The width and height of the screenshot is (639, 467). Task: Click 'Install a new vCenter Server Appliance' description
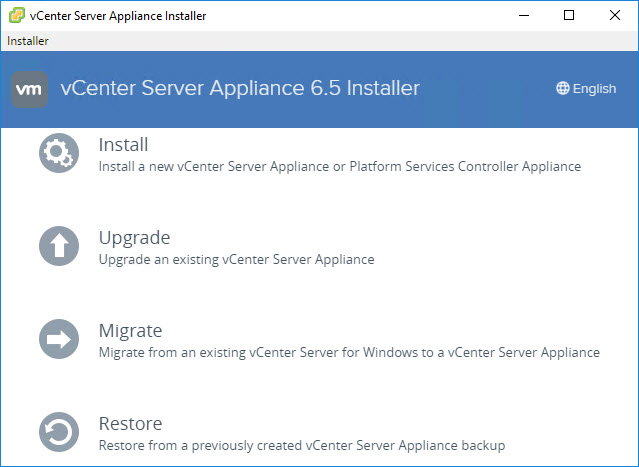[x=340, y=166]
